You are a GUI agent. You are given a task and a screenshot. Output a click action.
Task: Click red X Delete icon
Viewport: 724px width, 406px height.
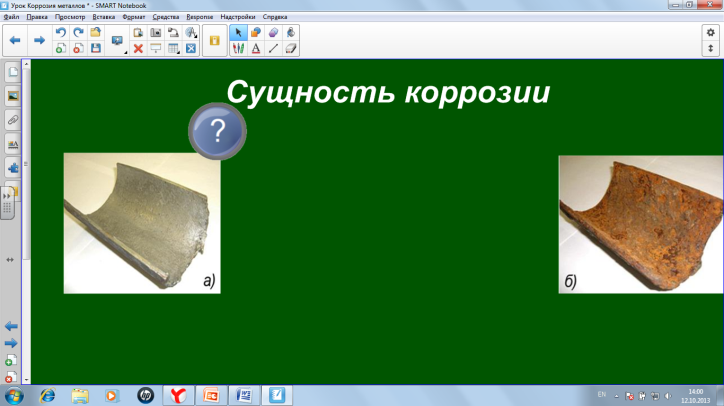pos(138,48)
